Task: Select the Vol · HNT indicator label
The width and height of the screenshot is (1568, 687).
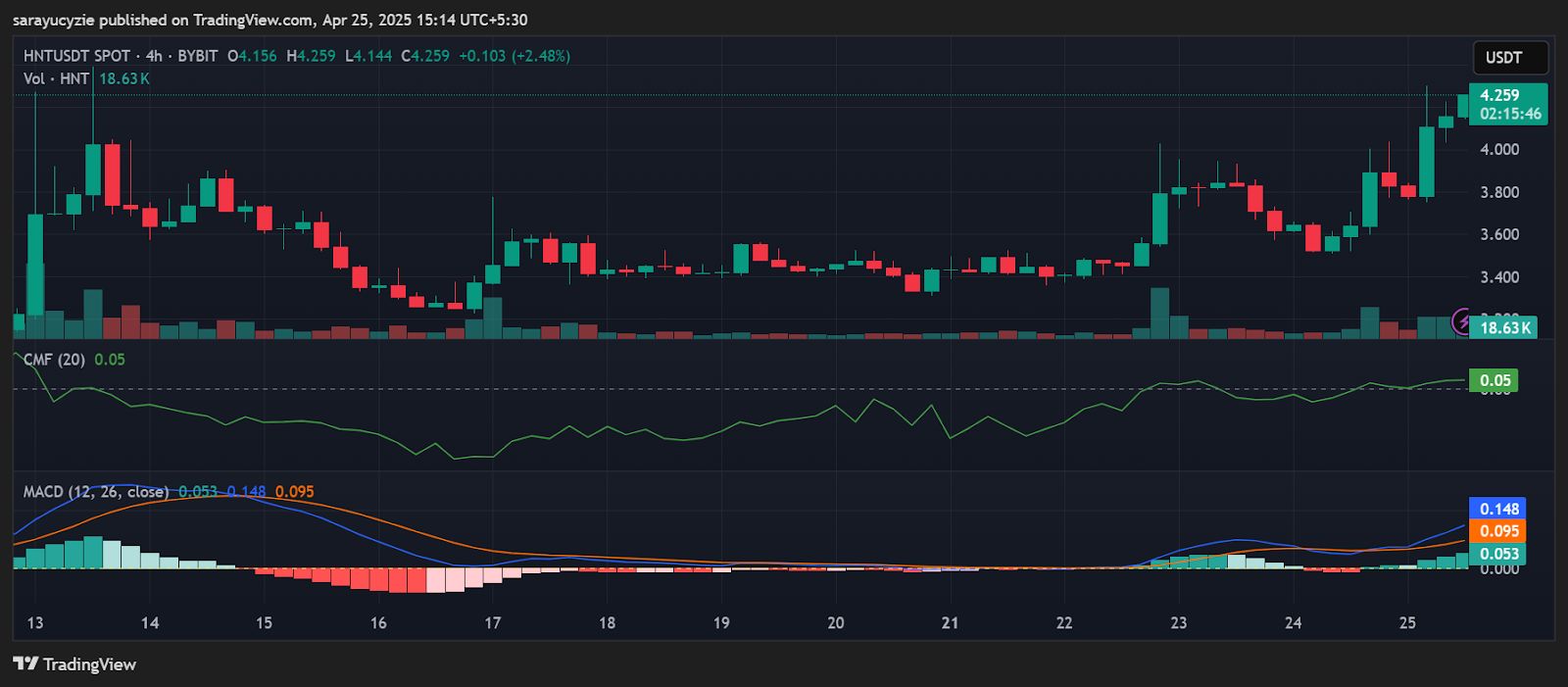Action: click(x=56, y=78)
